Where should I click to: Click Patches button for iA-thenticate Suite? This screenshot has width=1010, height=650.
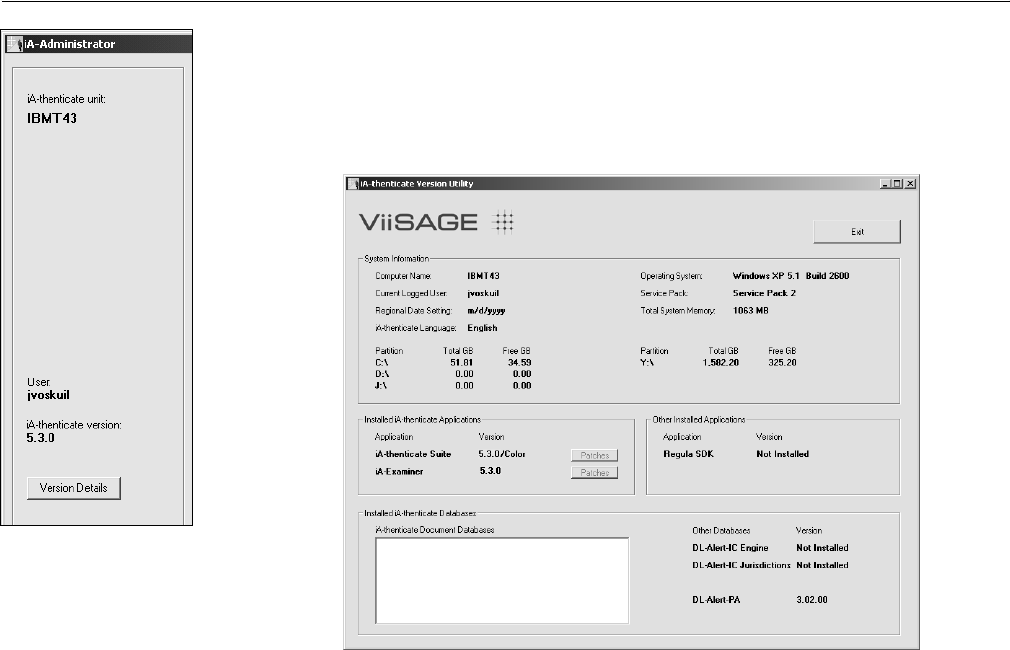595,455
